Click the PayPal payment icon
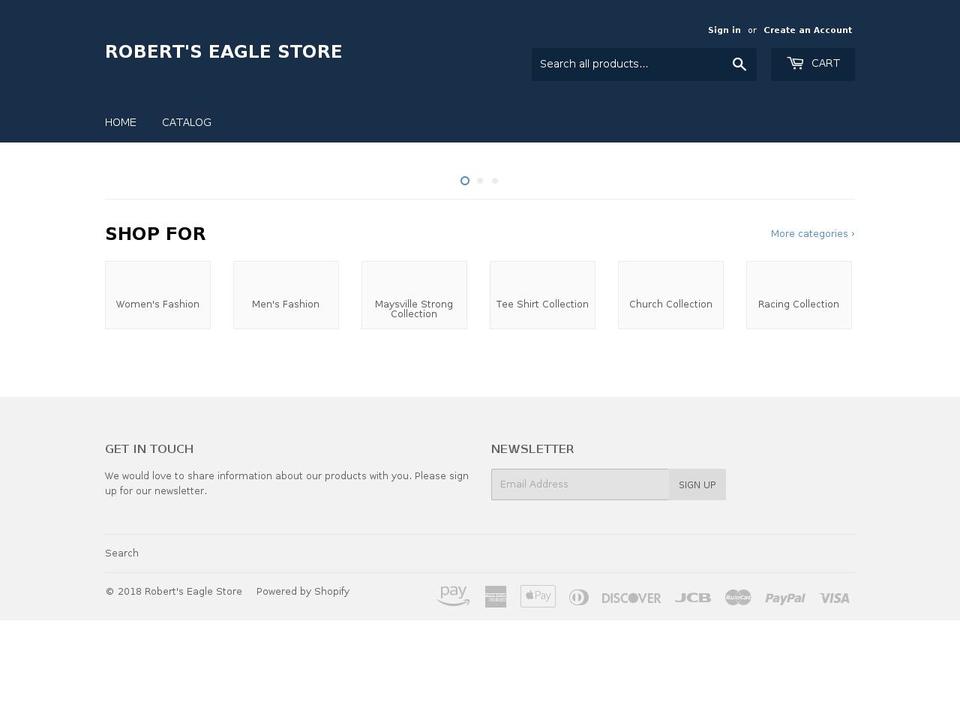 click(785, 598)
